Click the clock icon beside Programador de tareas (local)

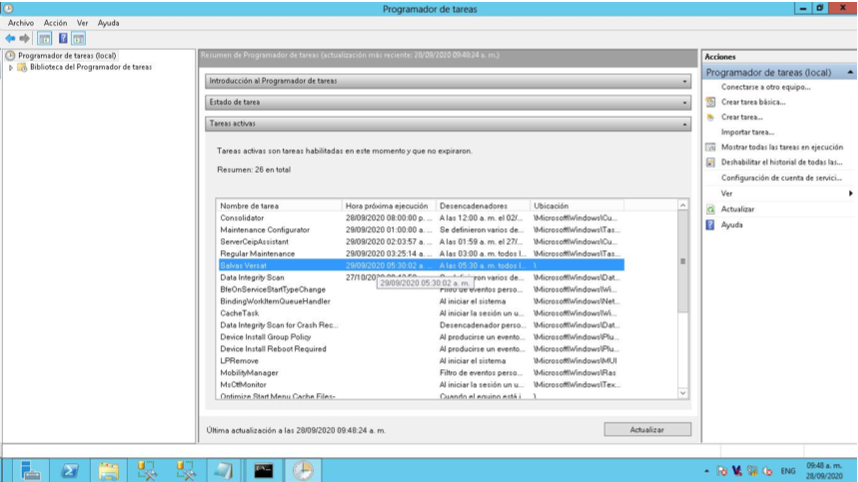tap(10, 55)
